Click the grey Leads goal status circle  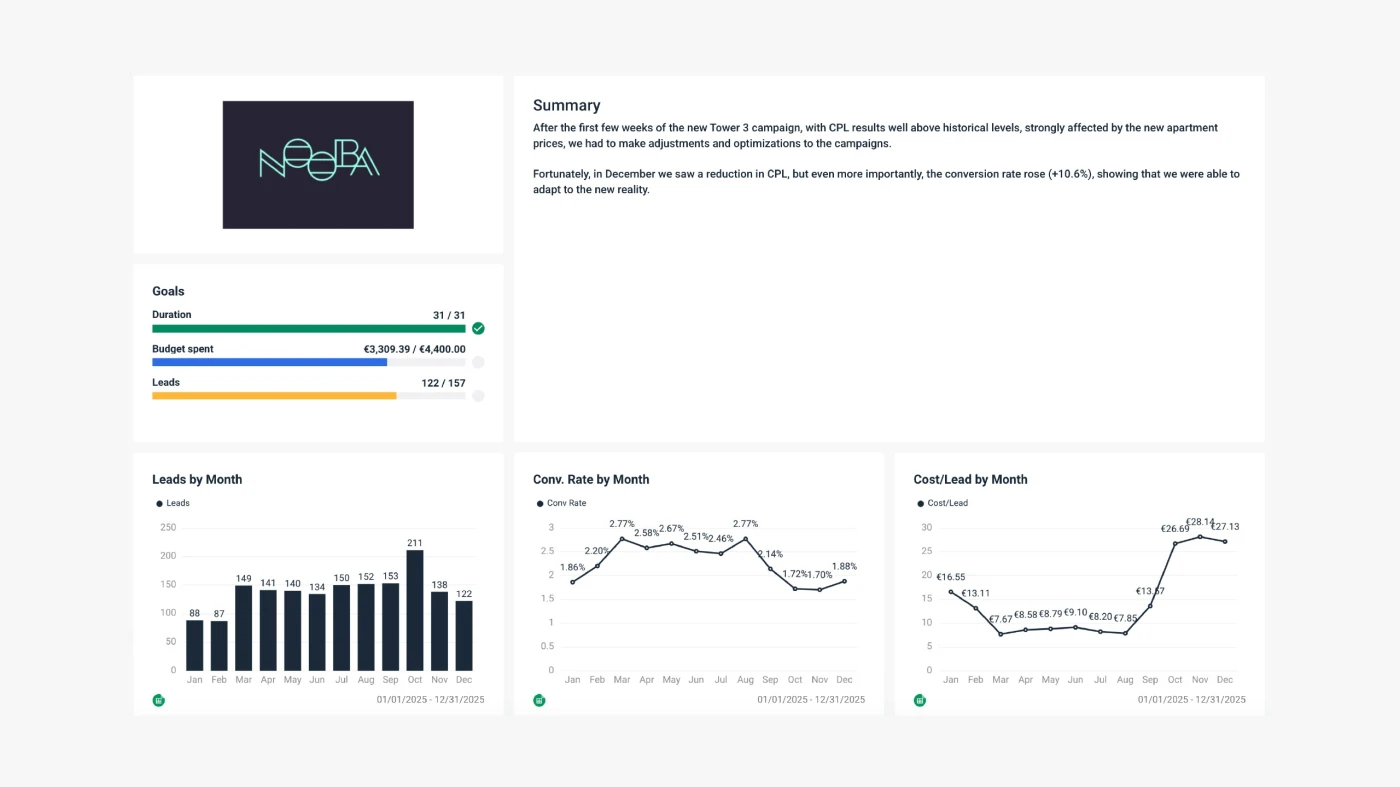[x=478, y=396]
